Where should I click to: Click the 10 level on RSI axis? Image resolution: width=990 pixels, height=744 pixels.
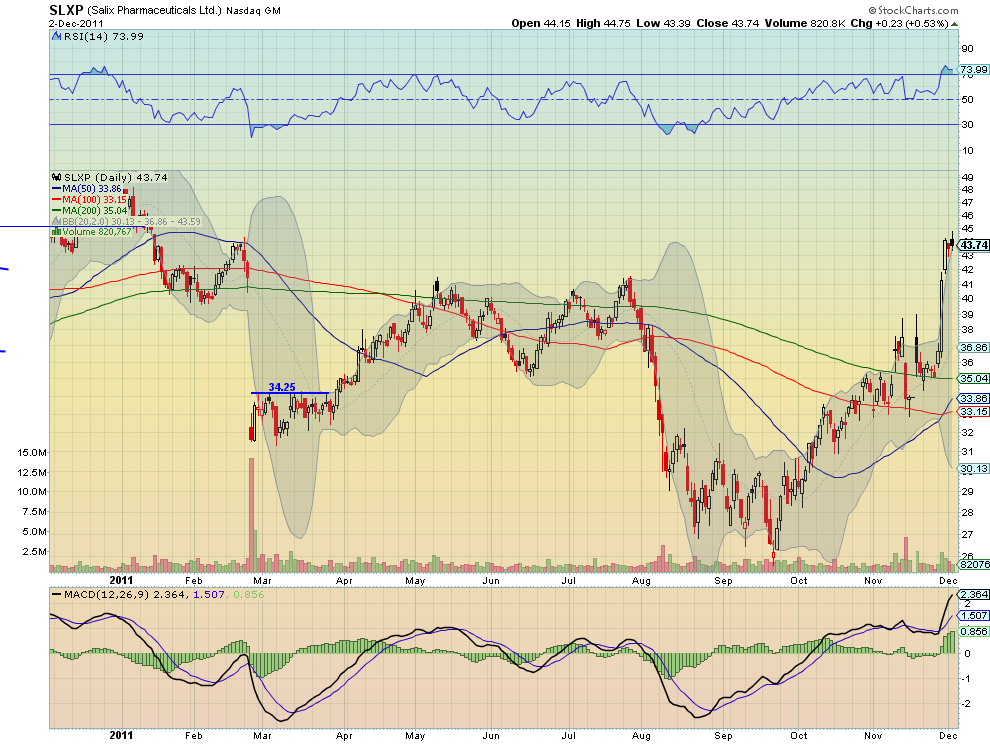click(967, 150)
